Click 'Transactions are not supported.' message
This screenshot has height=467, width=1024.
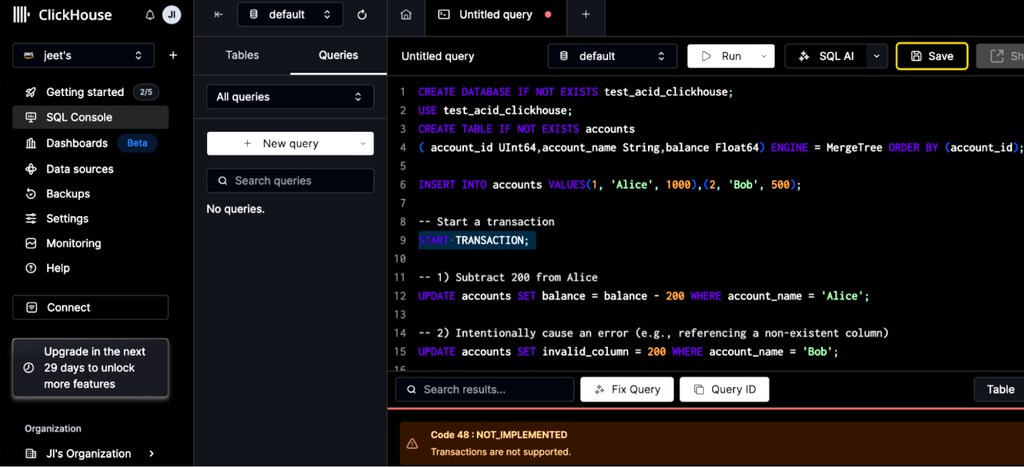click(x=501, y=452)
